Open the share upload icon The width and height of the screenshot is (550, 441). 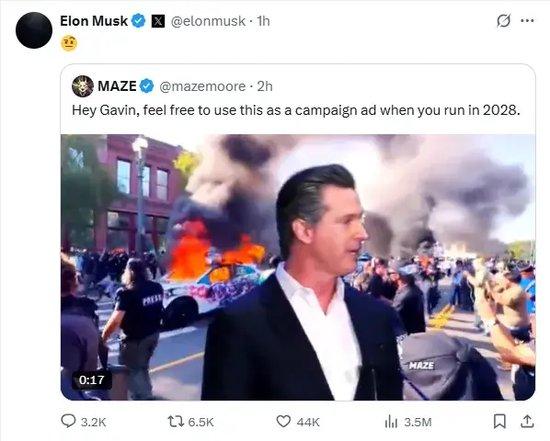(x=527, y=421)
